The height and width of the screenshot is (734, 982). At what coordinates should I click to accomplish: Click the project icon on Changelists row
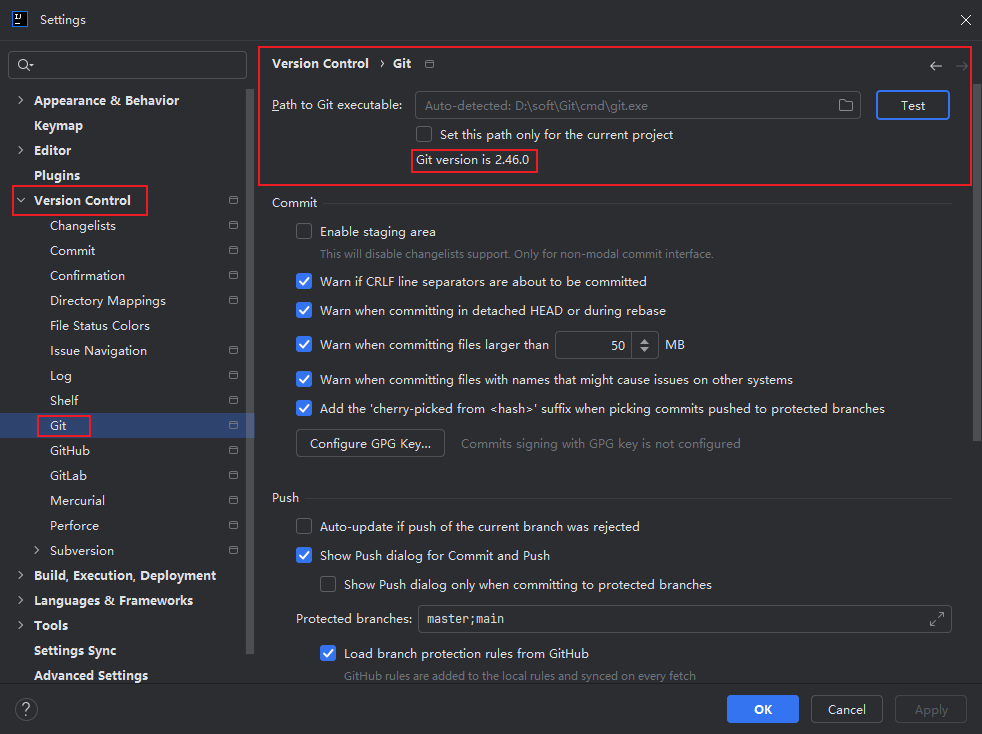pos(234,225)
